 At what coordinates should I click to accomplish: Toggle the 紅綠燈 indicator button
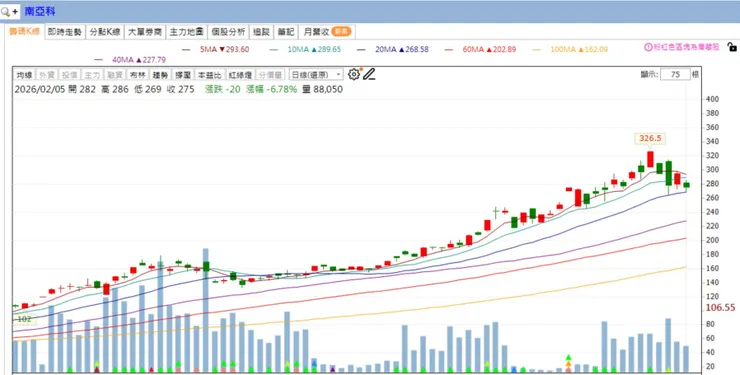tap(240, 75)
